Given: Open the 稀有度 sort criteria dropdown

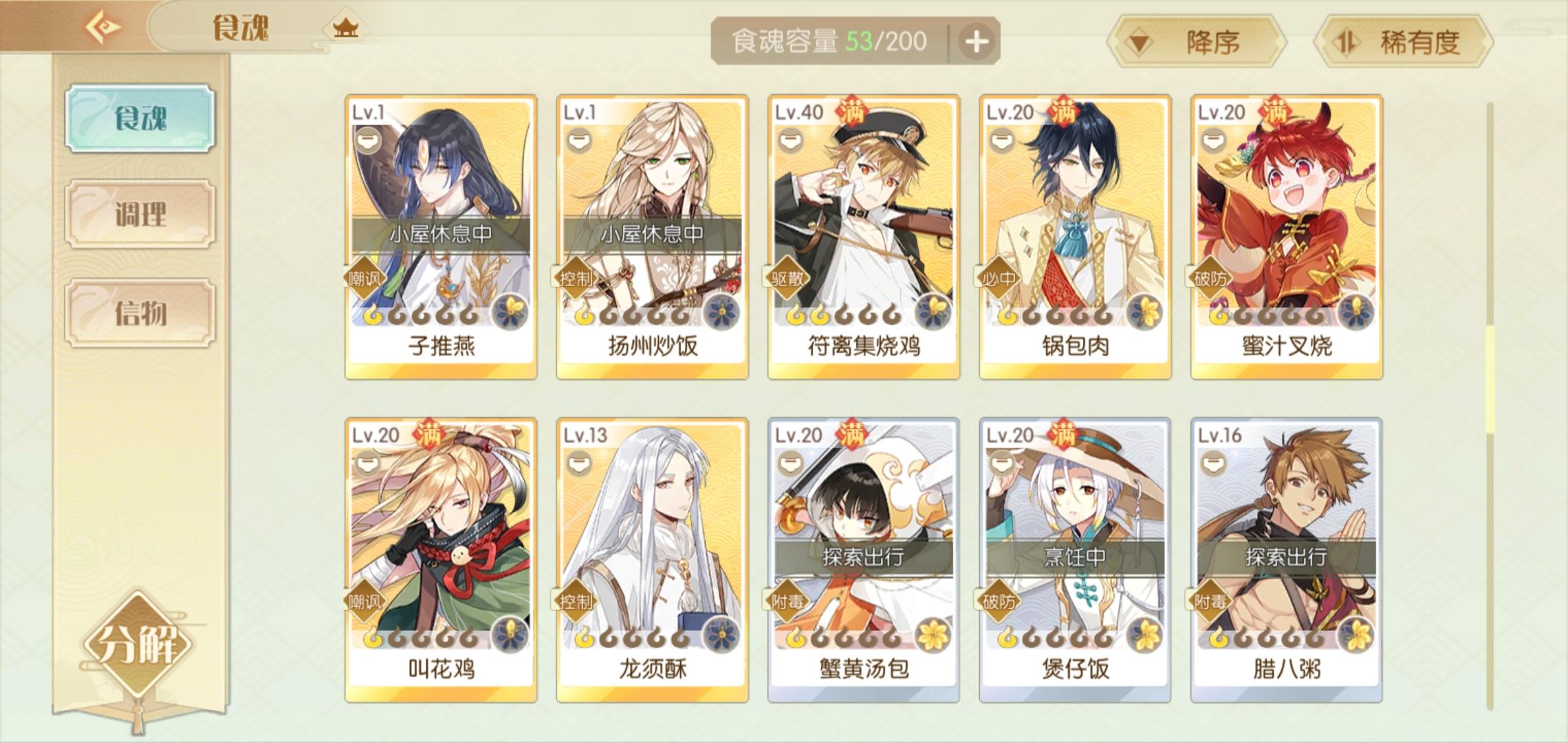Looking at the screenshot, I should (1403, 42).
